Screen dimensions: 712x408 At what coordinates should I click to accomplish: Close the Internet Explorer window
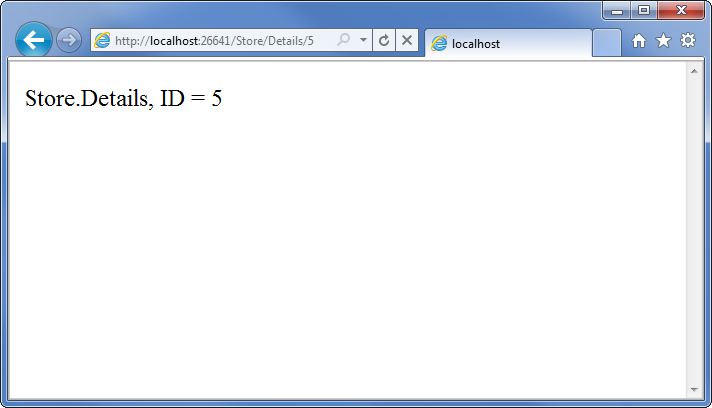click(x=682, y=11)
